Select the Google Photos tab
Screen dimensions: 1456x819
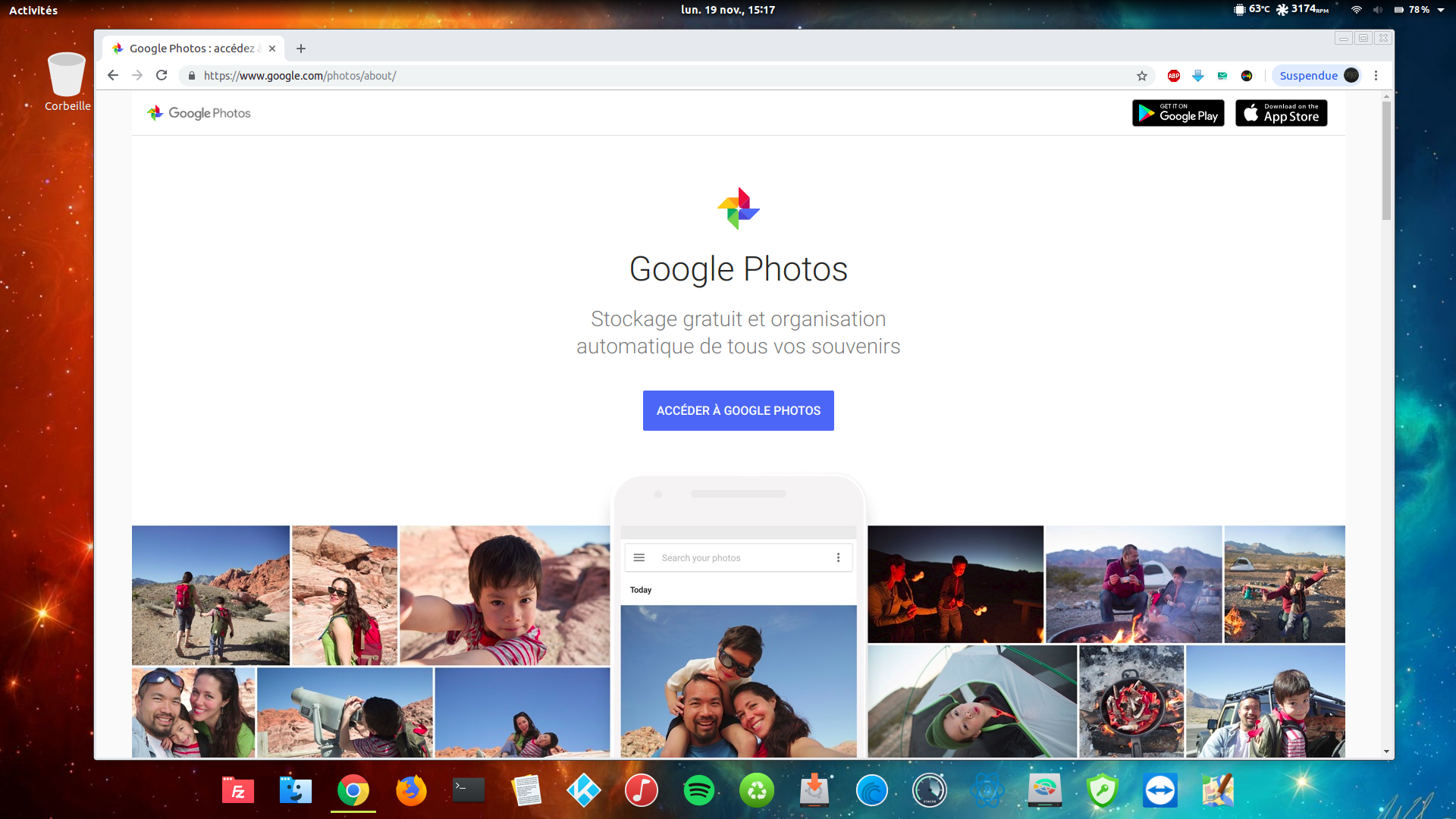pos(193,49)
